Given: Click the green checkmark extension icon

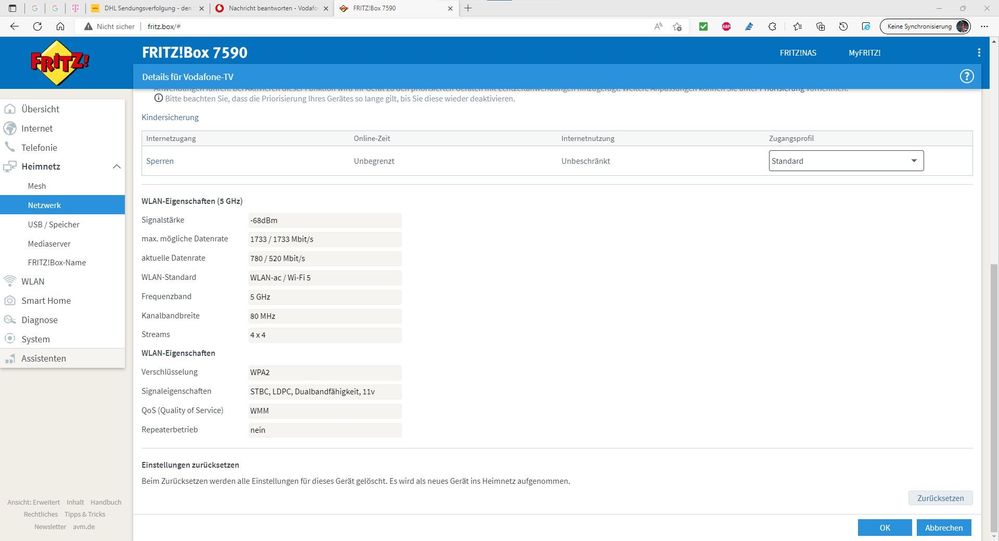Looking at the screenshot, I should pos(703,26).
